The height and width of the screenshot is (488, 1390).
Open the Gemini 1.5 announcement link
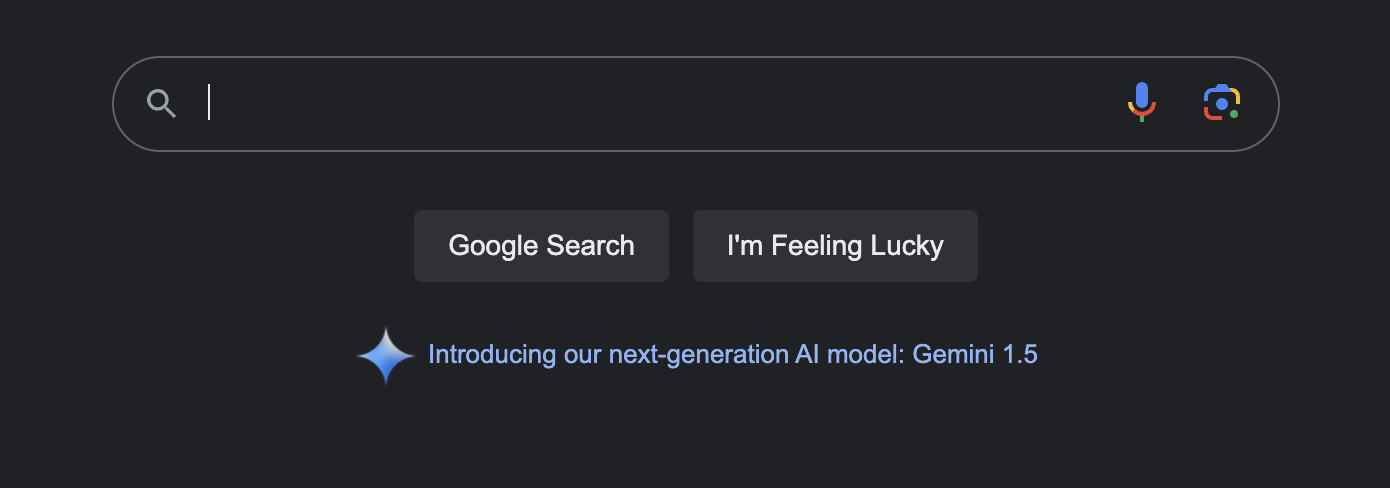(732, 354)
